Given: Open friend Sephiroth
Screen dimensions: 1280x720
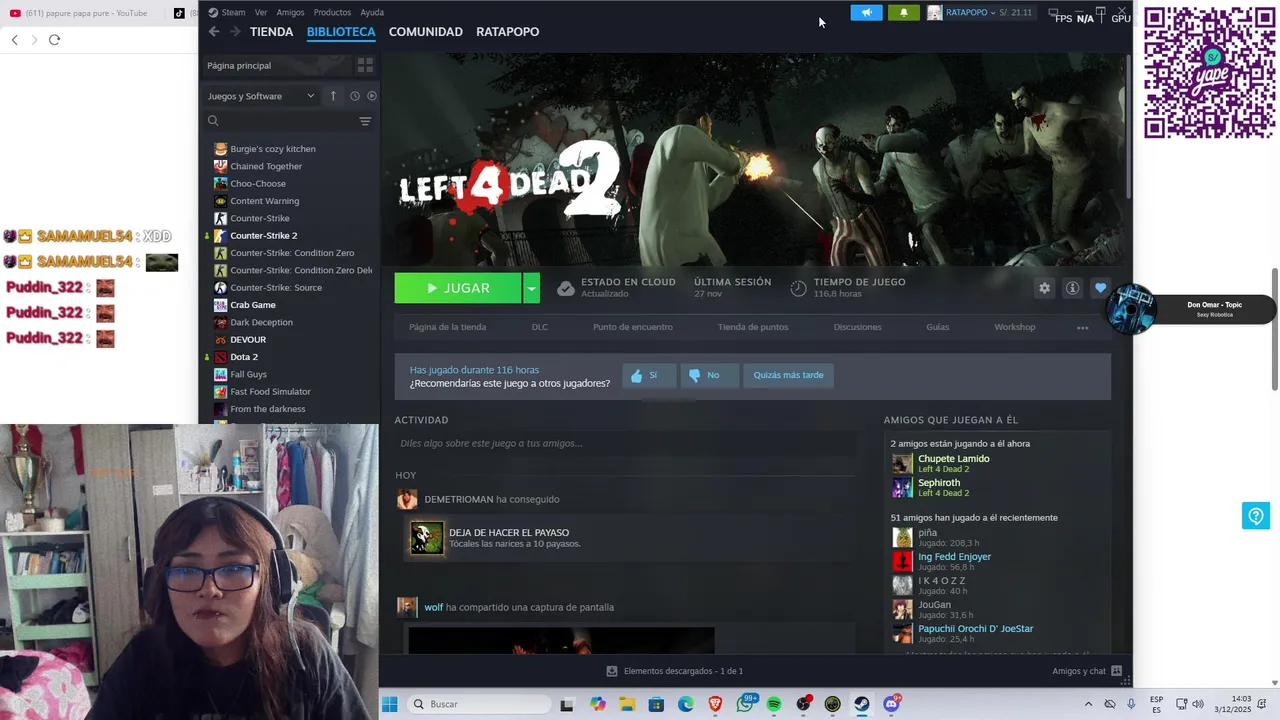Looking at the screenshot, I should [938, 483].
